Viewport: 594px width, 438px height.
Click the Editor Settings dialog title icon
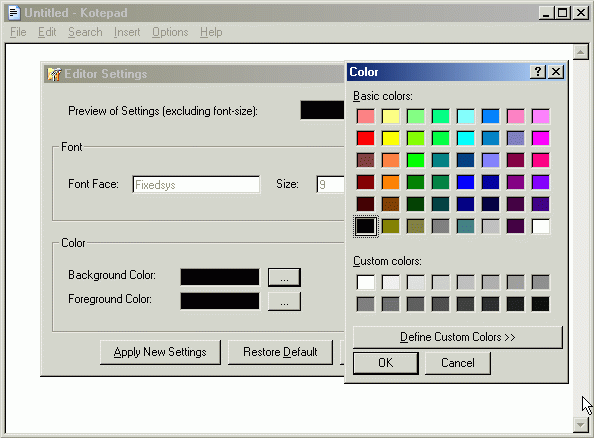click(x=54, y=74)
